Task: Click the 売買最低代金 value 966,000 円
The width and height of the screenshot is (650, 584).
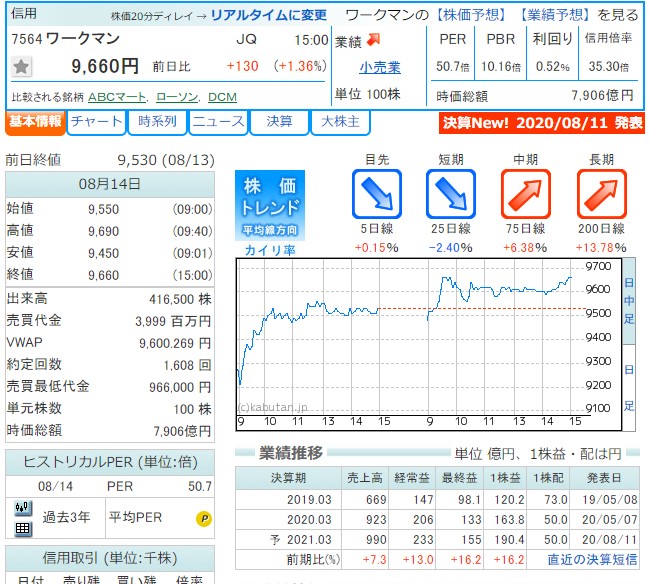Action: pos(180,387)
